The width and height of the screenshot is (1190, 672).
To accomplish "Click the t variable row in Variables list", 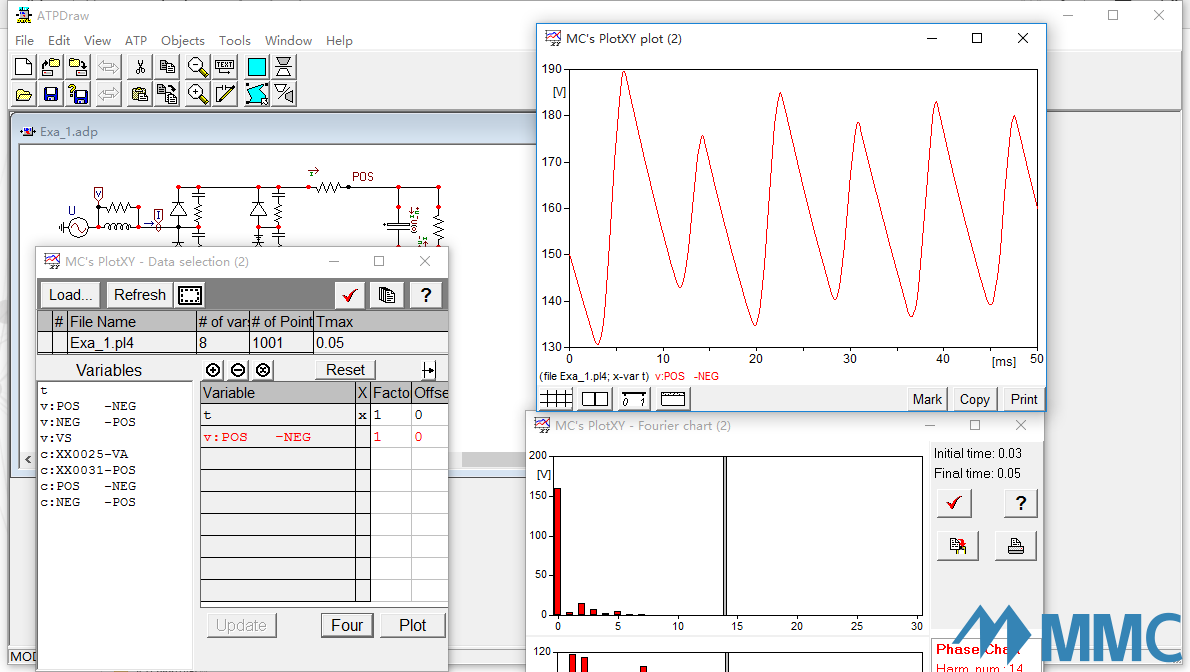I will pyautogui.click(x=44, y=390).
